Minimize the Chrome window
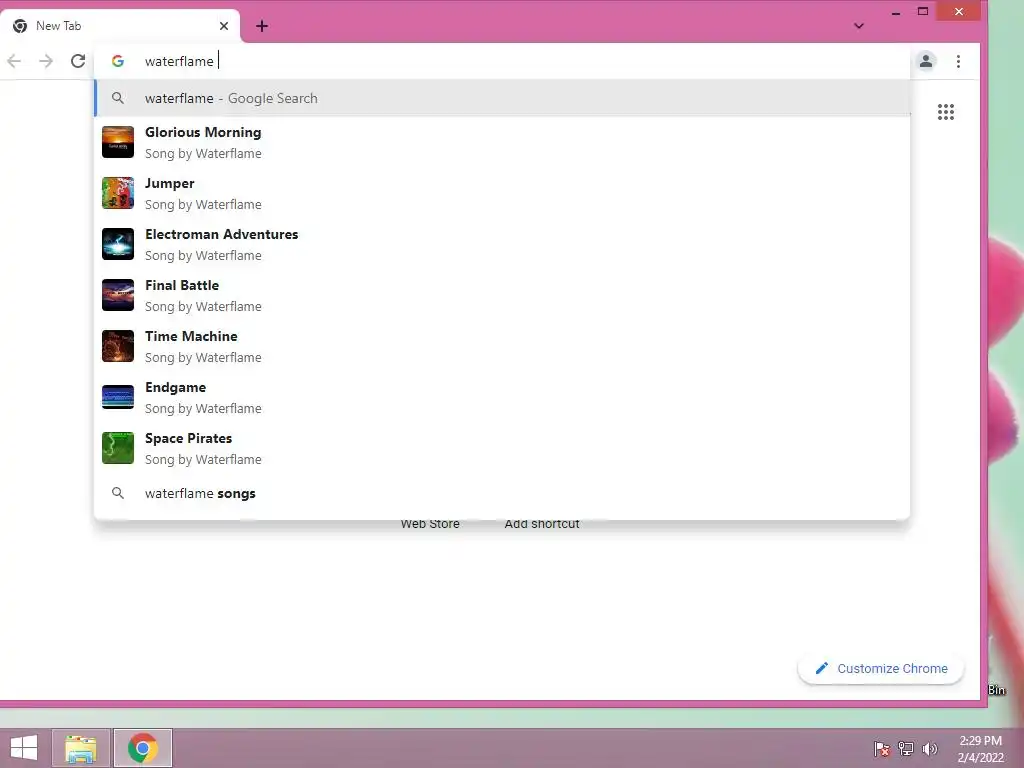This screenshot has width=1024, height=768. pyautogui.click(x=896, y=12)
